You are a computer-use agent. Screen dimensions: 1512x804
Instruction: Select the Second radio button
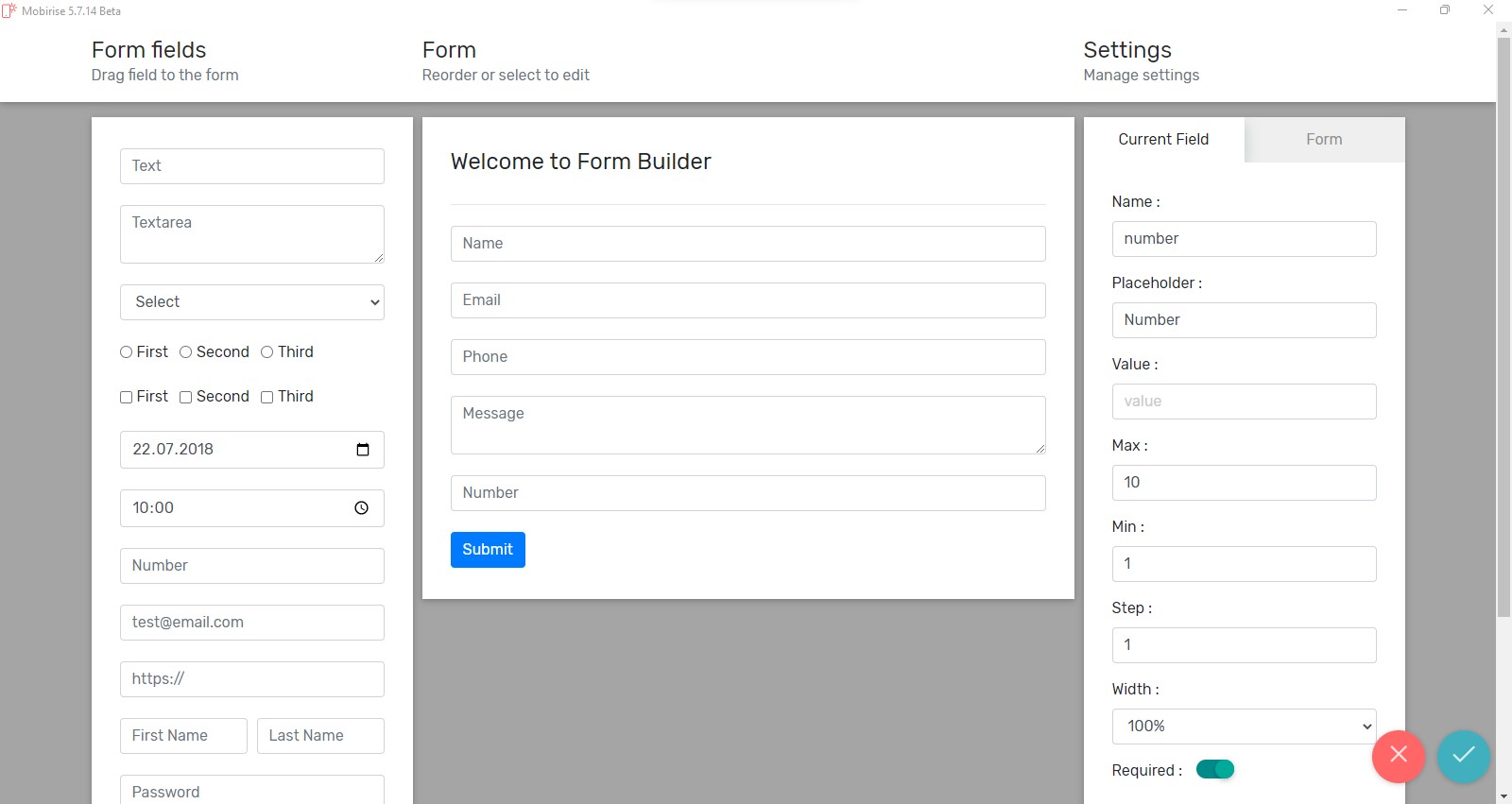click(186, 352)
